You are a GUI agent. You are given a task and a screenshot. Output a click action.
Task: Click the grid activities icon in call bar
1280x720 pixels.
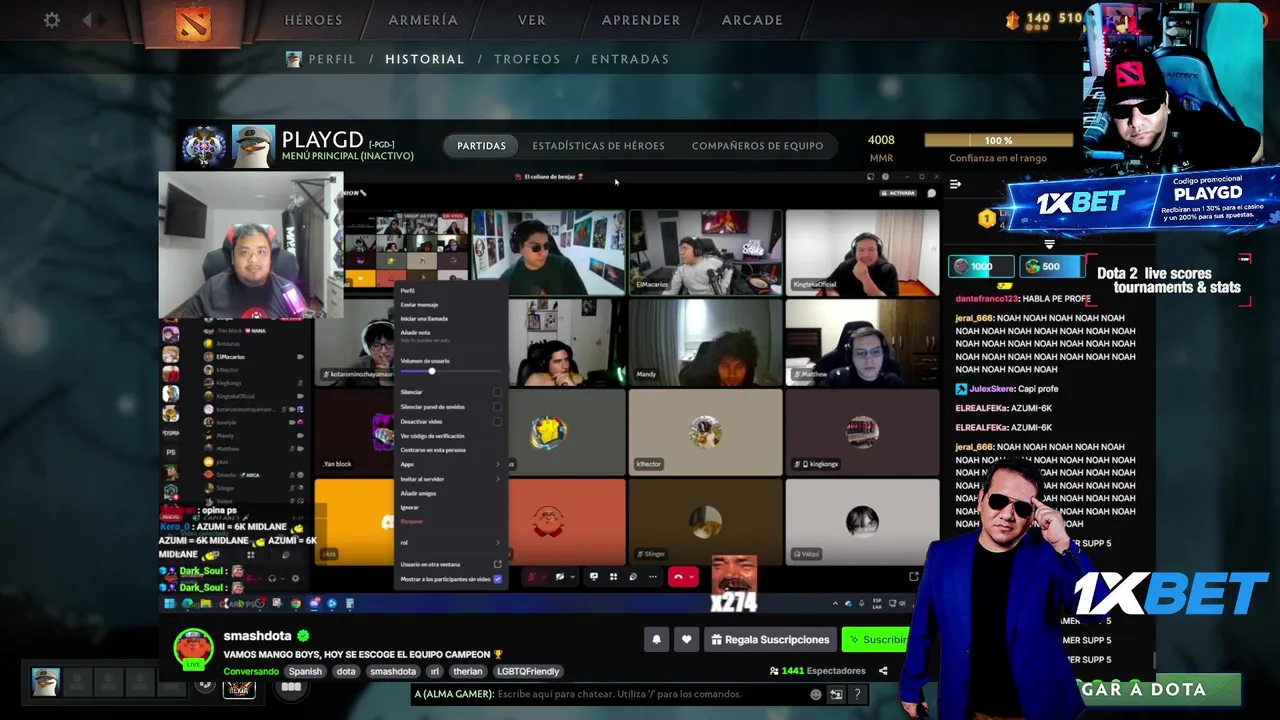pyautogui.click(x=613, y=577)
